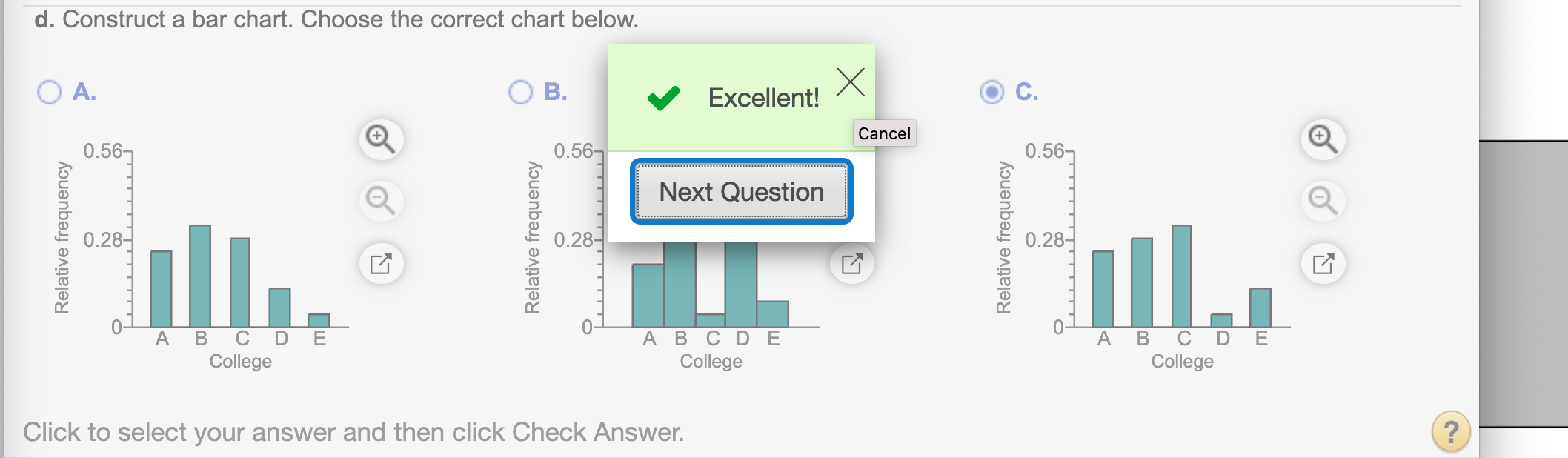
Task: Zoom in on chart C
Action: click(1323, 139)
